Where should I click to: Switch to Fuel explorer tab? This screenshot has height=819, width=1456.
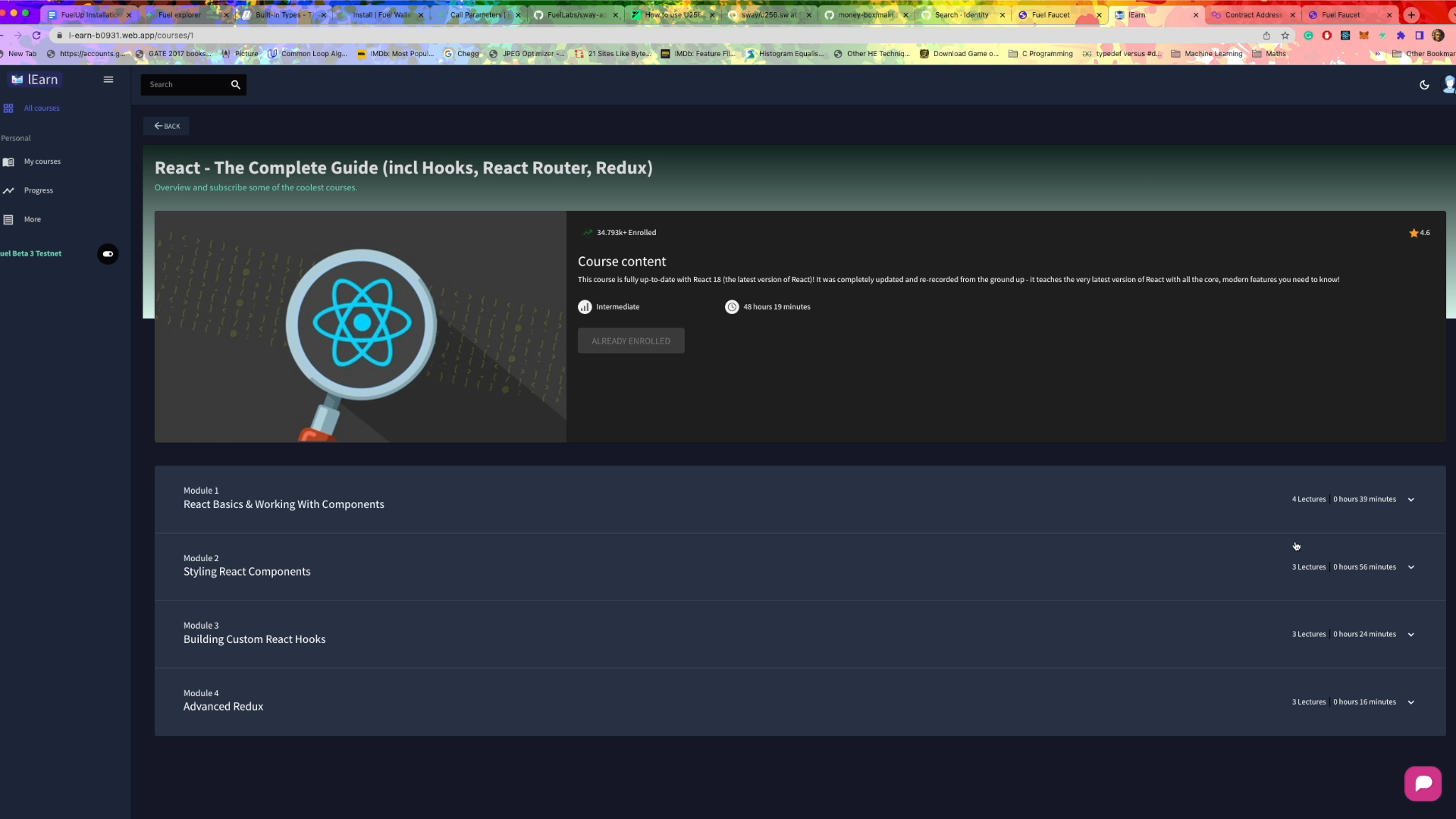click(180, 15)
